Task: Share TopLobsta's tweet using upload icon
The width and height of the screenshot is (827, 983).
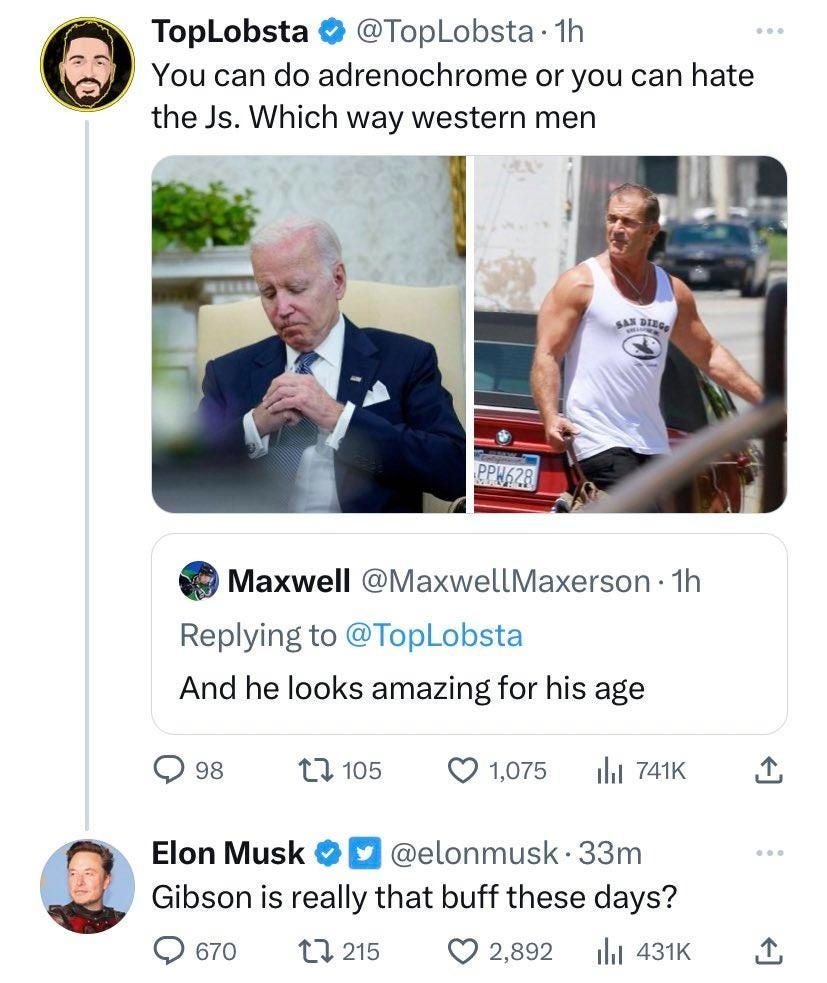Action: [x=769, y=770]
